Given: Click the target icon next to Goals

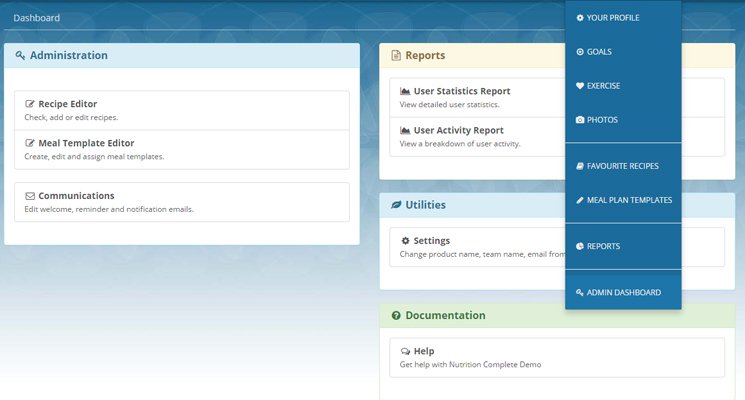Looking at the screenshot, I should coord(580,52).
